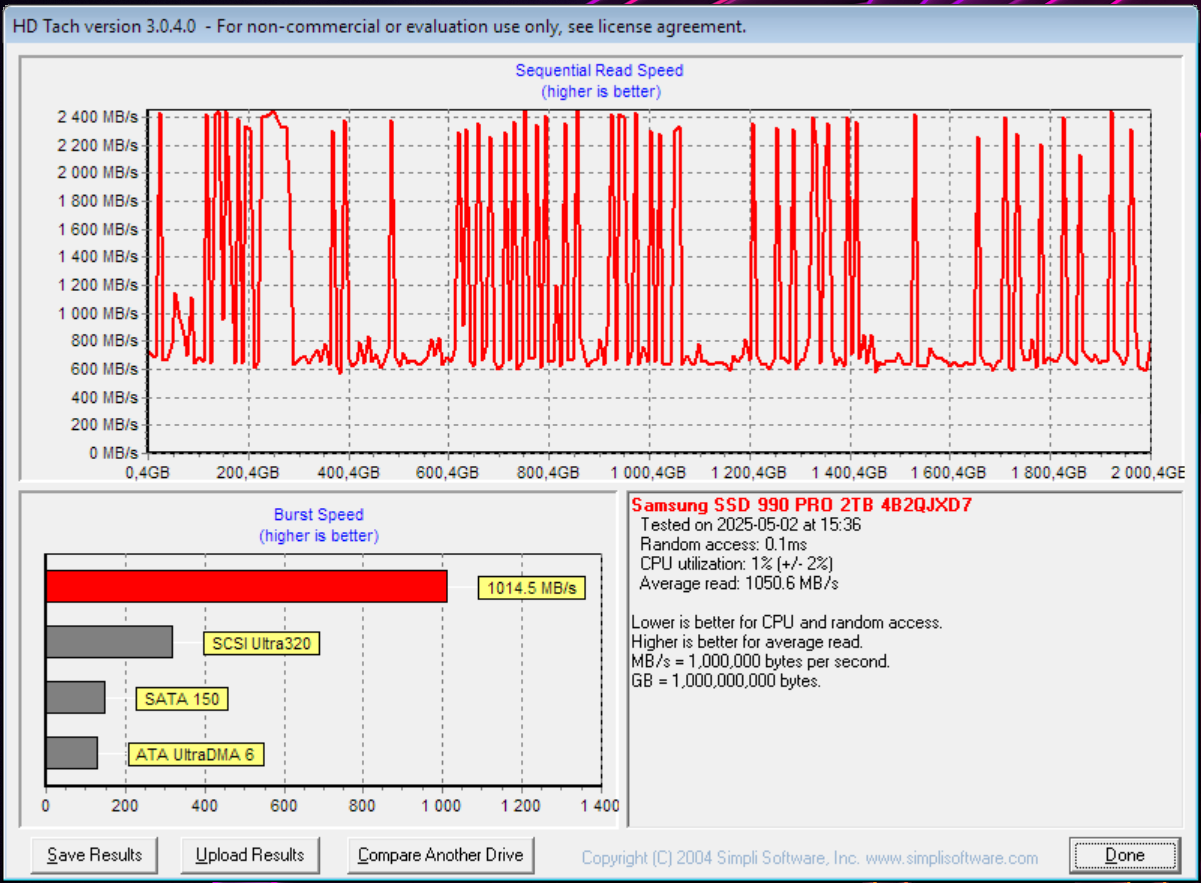Select the gray ATA UltraDMA 6 bar
This screenshot has width=1201, height=883.
coord(71,753)
